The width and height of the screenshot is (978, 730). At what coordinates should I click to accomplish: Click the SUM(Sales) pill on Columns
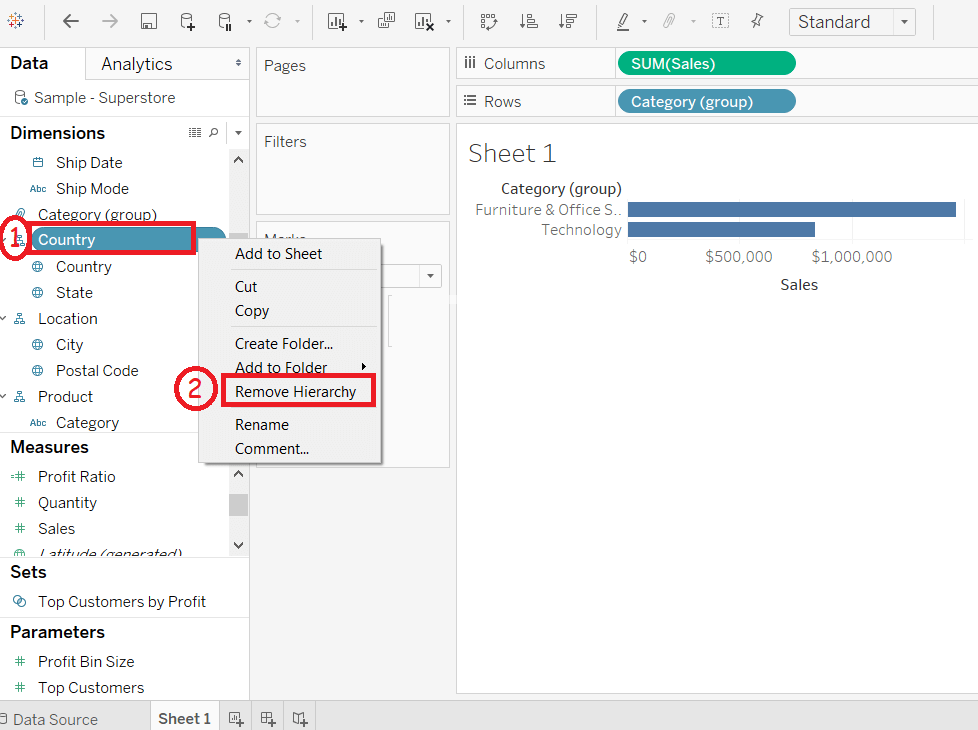(x=706, y=64)
